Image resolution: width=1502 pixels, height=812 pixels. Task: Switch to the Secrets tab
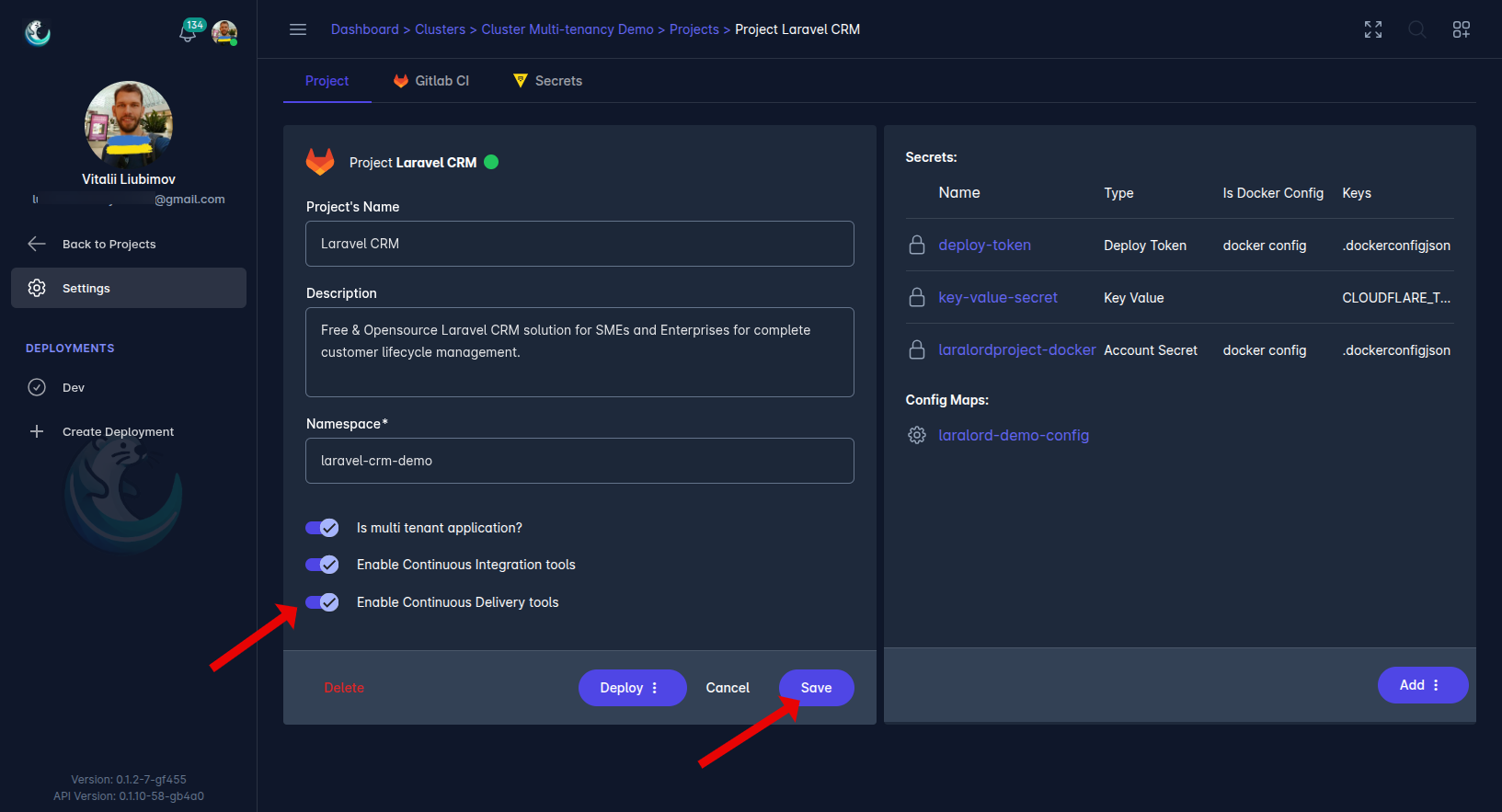tap(547, 81)
